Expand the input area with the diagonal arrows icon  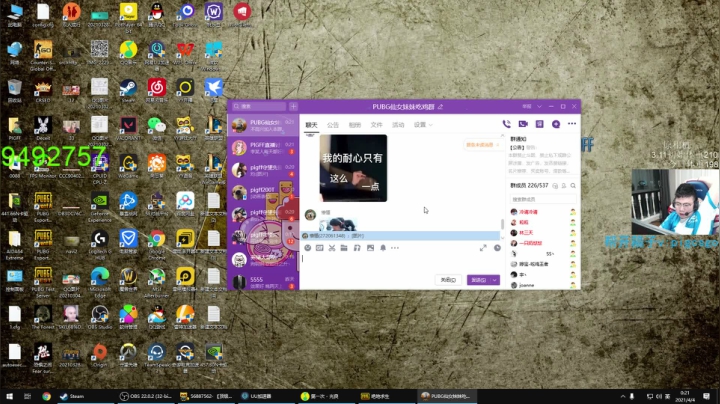[483, 248]
